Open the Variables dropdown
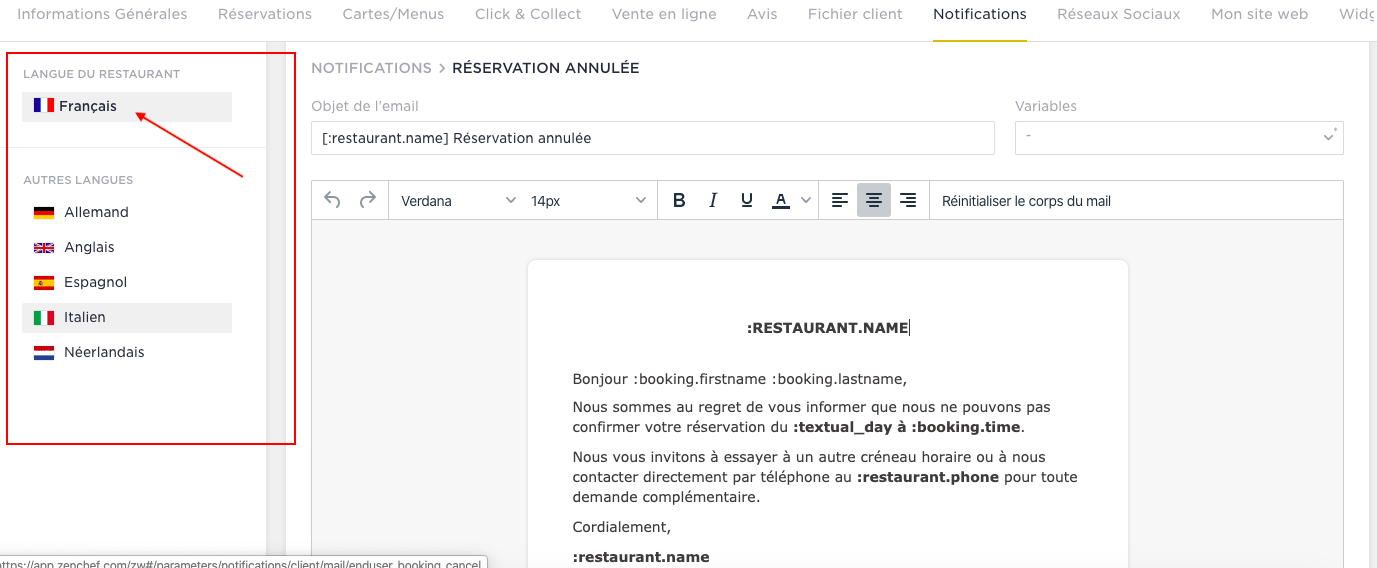1377x568 pixels. [1179, 138]
